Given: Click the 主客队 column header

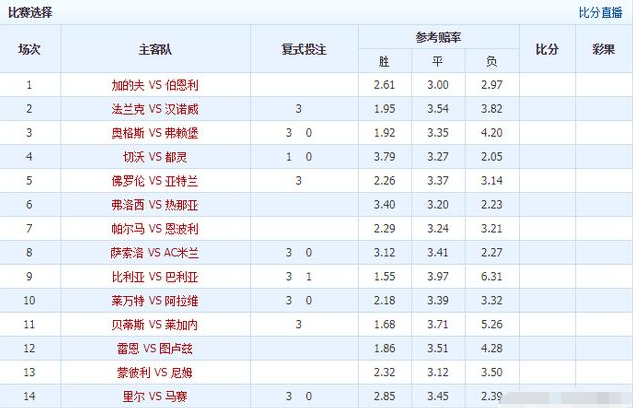Looking at the screenshot, I should click(x=155, y=49).
